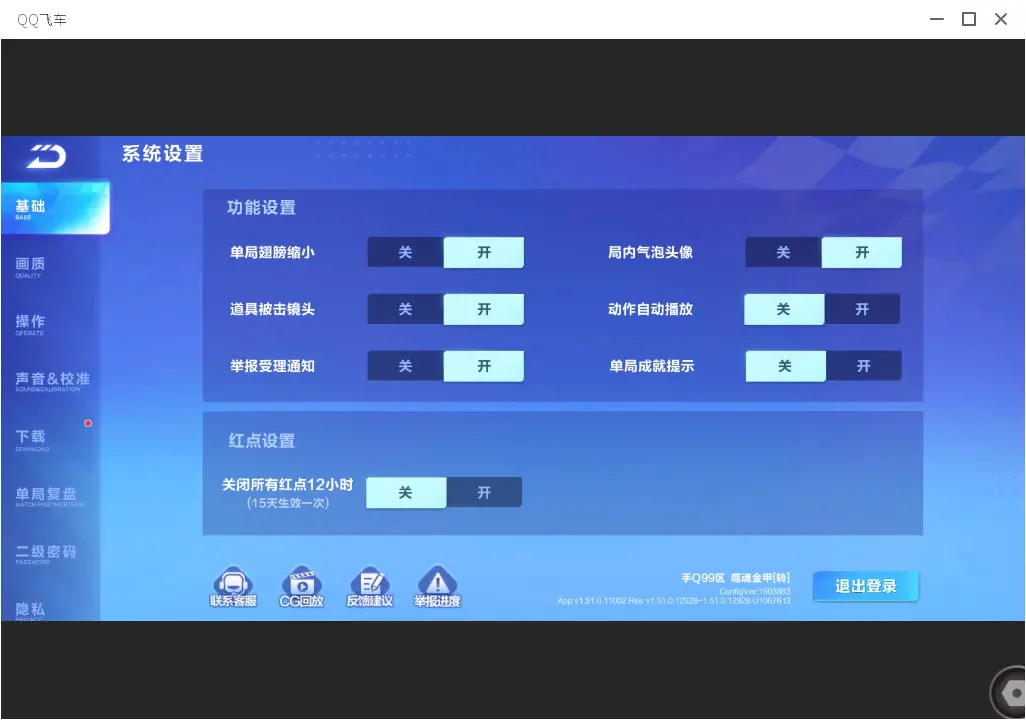
Task: Click the QQ飞车 window title
Action: [x=42, y=20]
